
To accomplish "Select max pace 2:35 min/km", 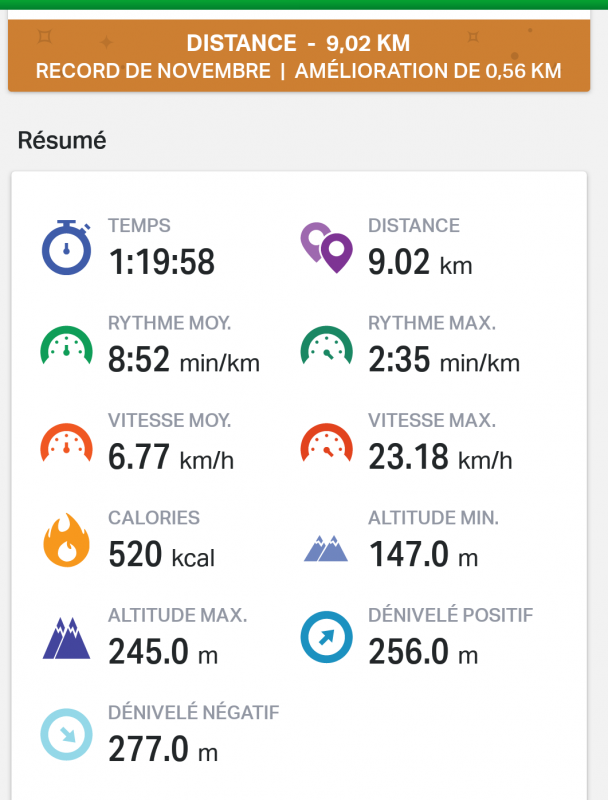I will [x=444, y=360].
